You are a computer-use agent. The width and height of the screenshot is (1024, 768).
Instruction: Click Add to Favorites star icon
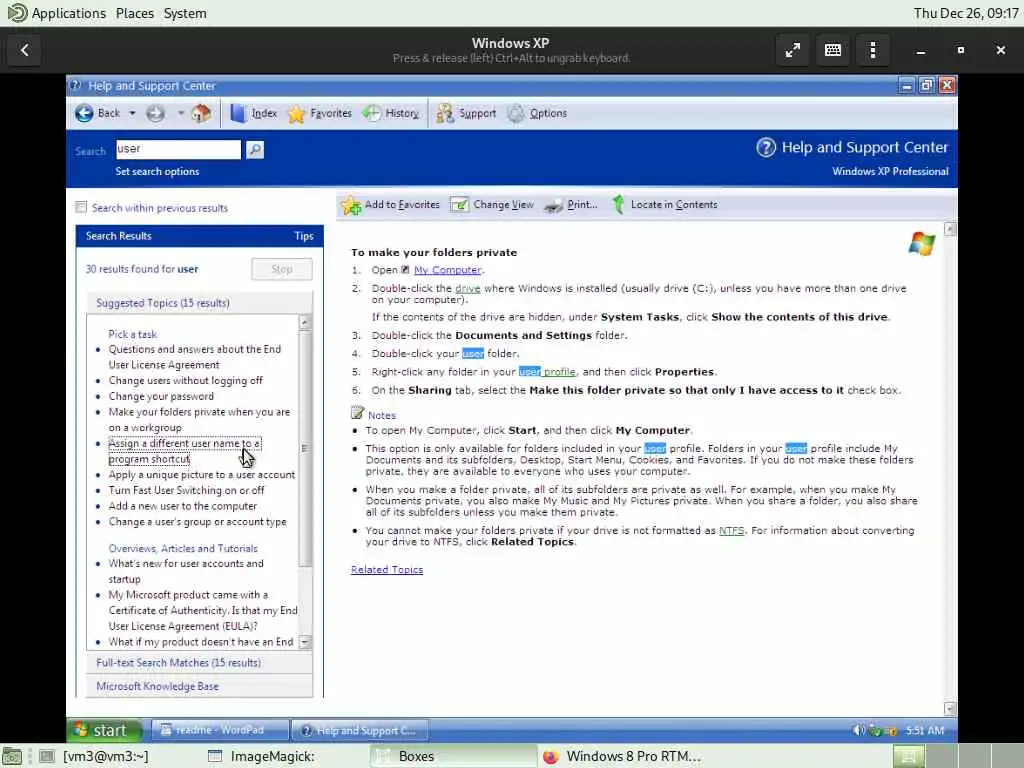pos(351,204)
